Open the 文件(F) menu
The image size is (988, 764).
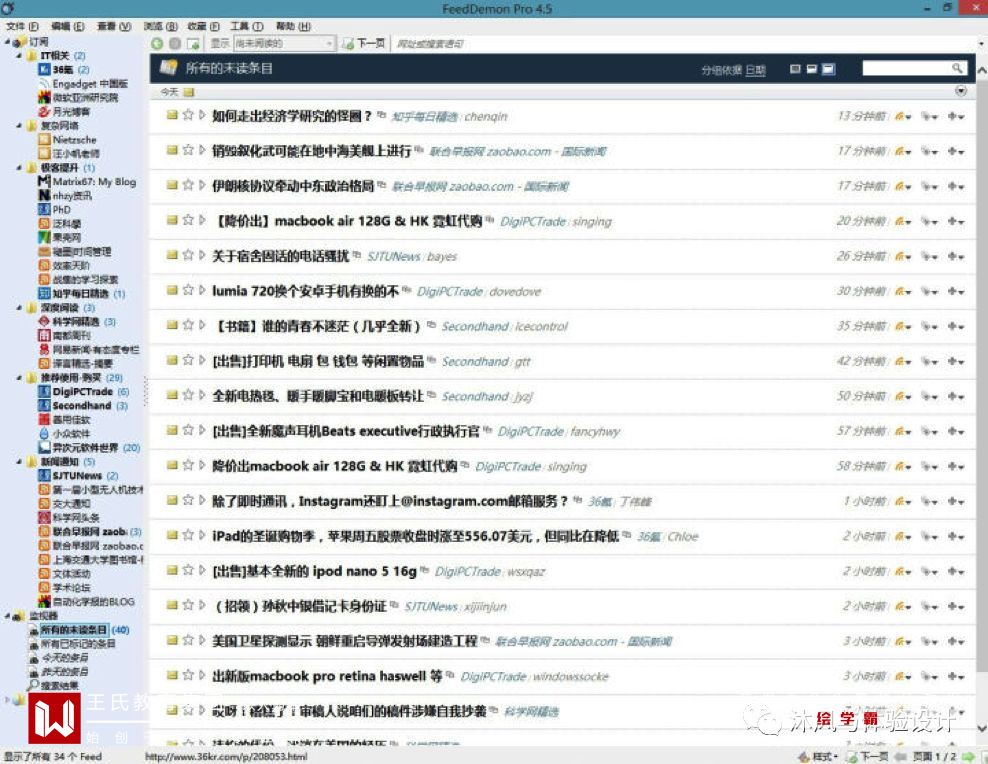click(22, 26)
